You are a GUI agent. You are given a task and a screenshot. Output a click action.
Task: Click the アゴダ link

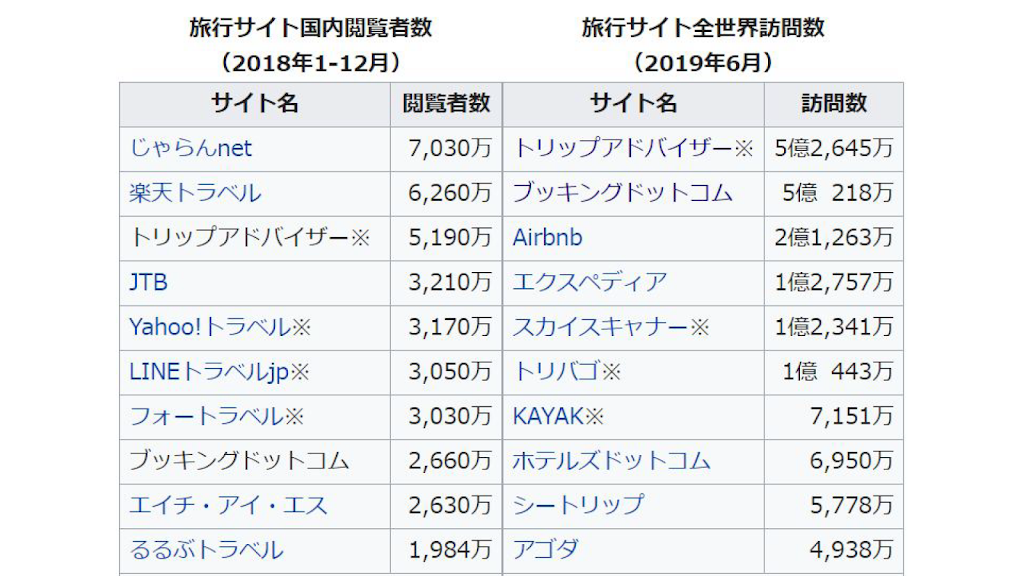pyautogui.click(x=545, y=550)
